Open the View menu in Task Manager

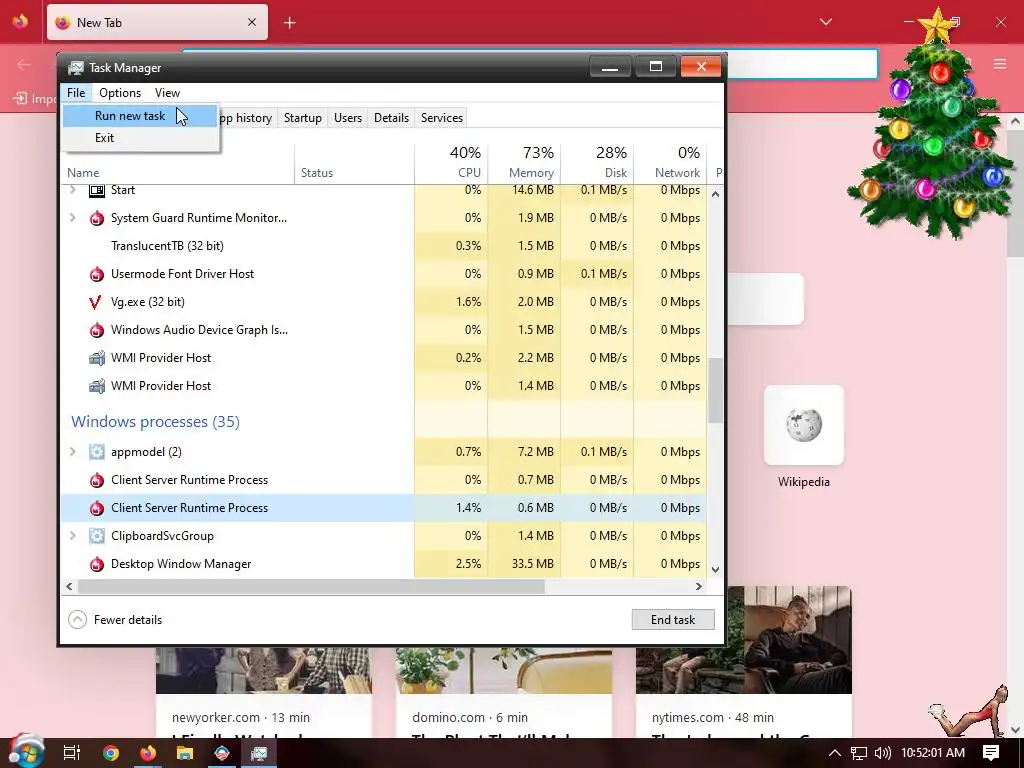tap(167, 93)
